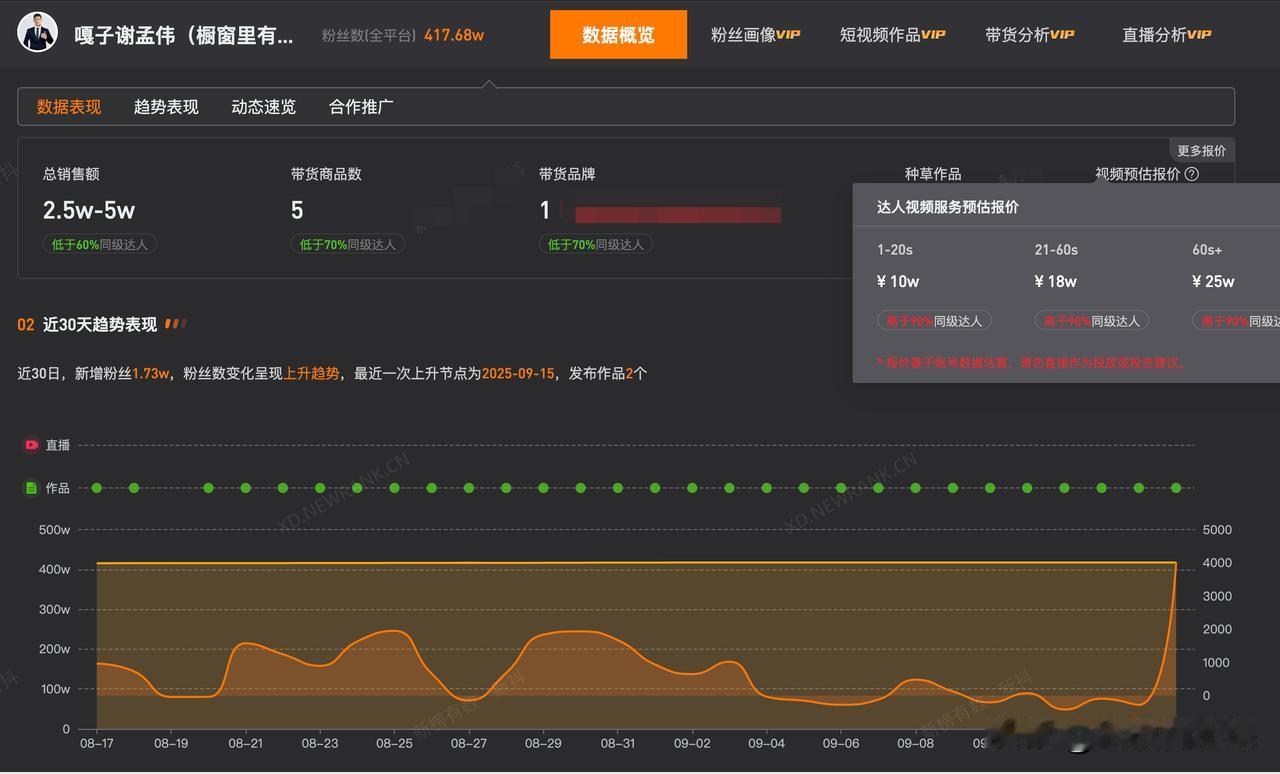Click the 更多报价 button
The width and height of the screenshot is (1280, 774).
click(x=1201, y=151)
